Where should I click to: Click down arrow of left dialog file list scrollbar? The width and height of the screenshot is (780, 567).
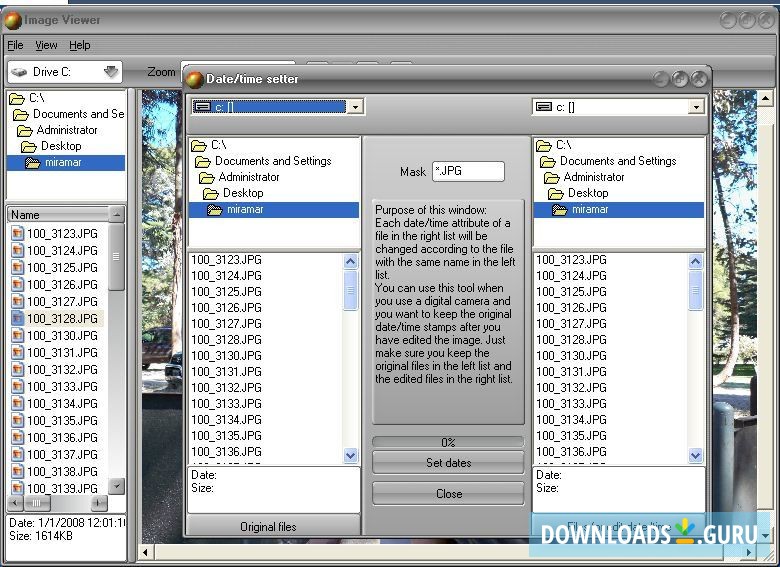click(350, 455)
